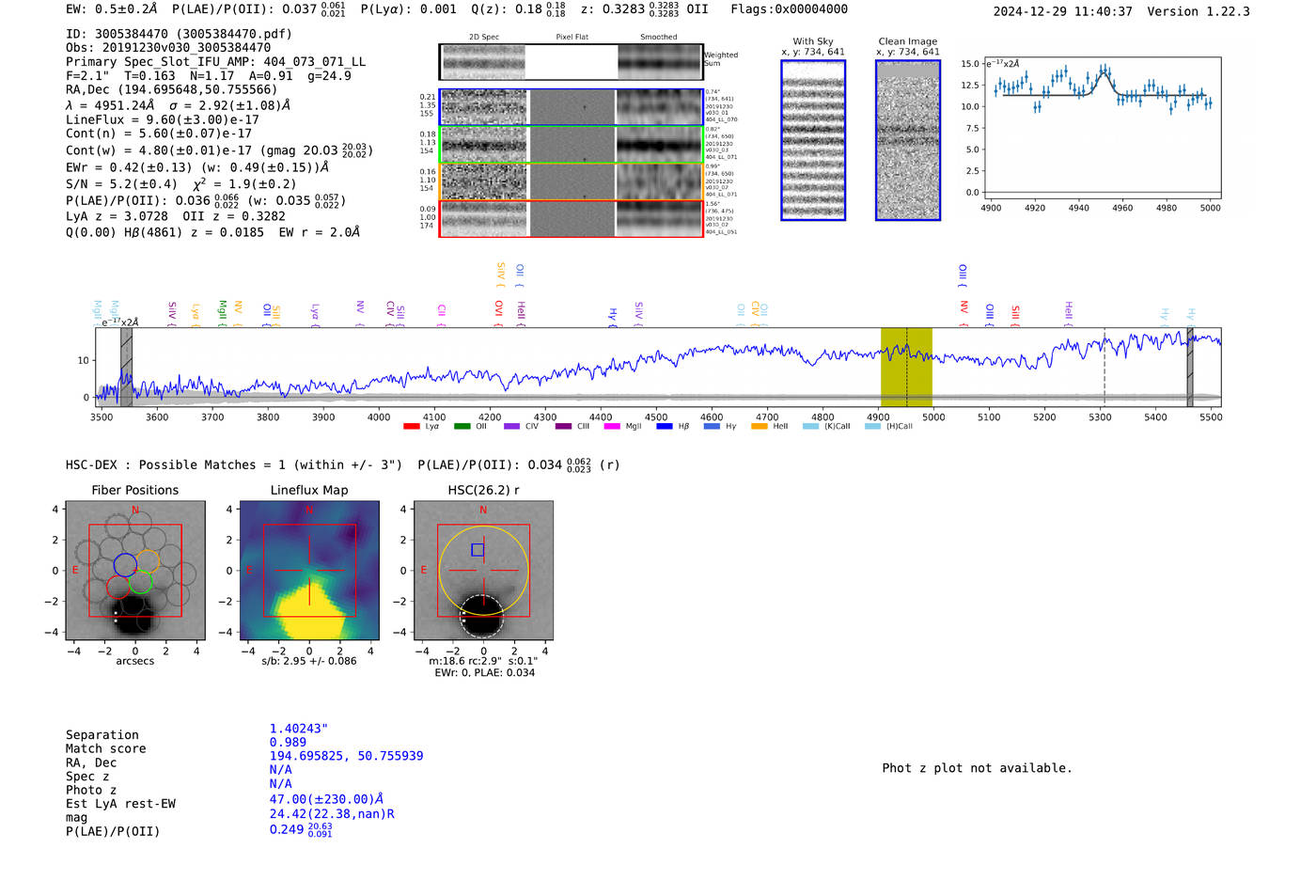Click the S/N = 5.2(±0.4) value
Screen dimensions: 1316x896
coord(121,183)
